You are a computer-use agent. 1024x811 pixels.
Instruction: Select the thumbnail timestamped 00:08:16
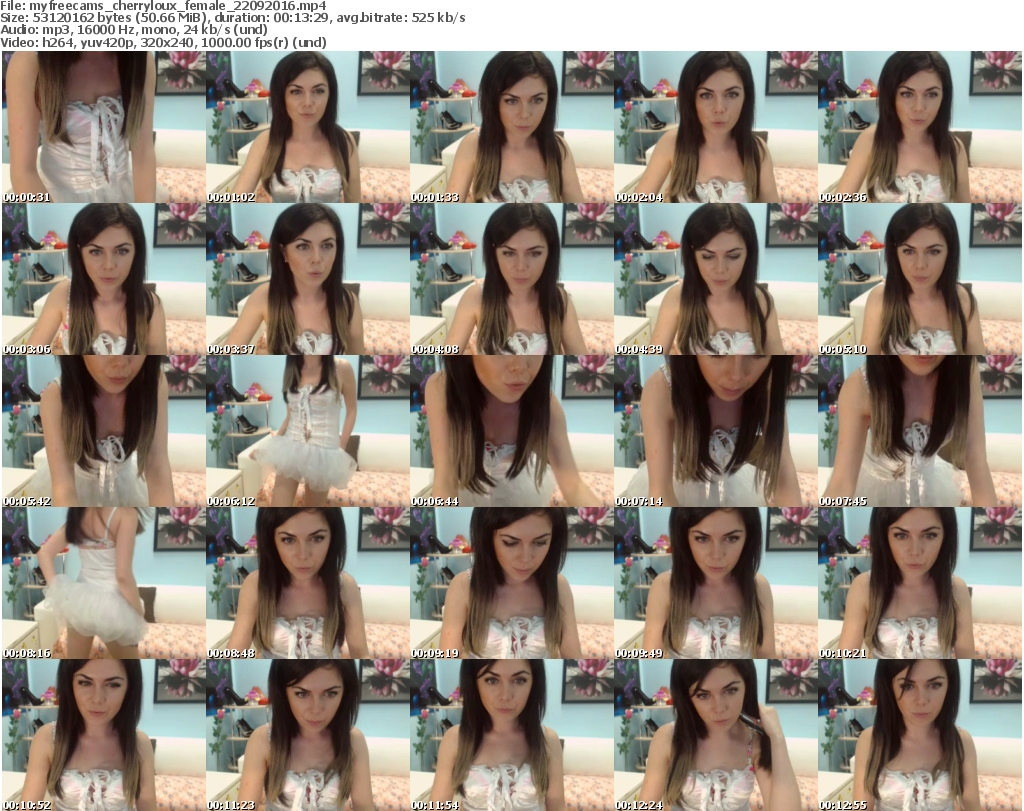tap(104, 583)
